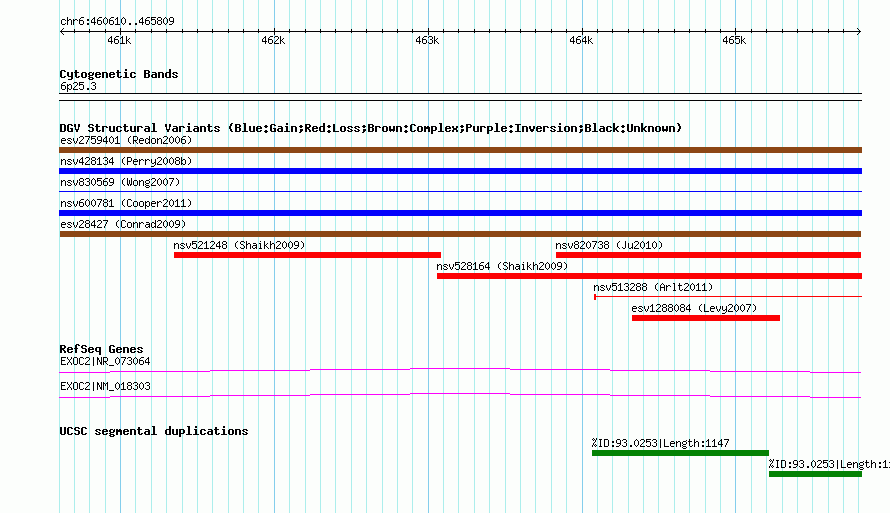Click the esv2759401 (Redon2006) brown variant bar
The height and width of the screenshot is (513, 890).
[460, 150]
